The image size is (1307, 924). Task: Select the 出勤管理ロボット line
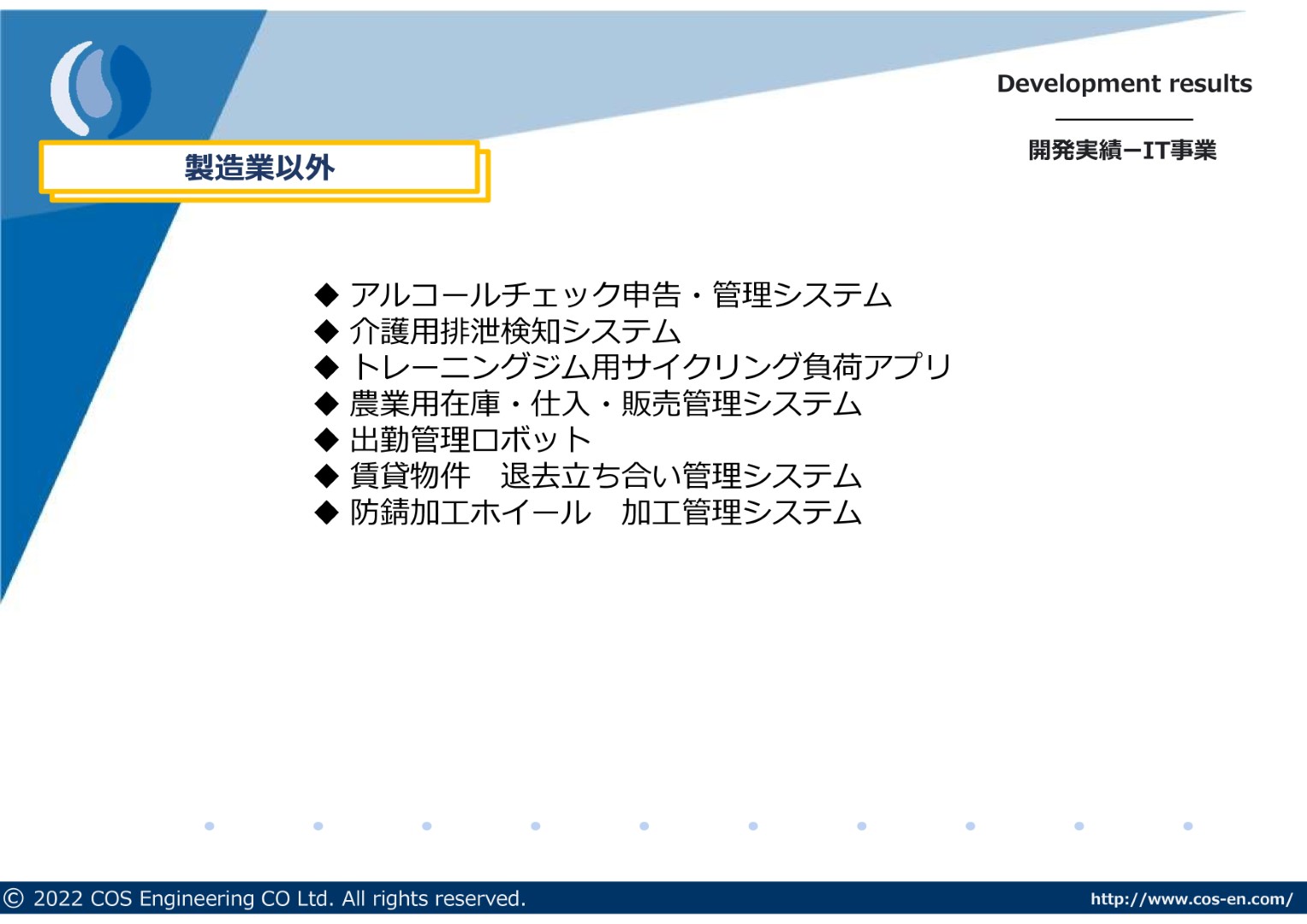coord(453,440)
